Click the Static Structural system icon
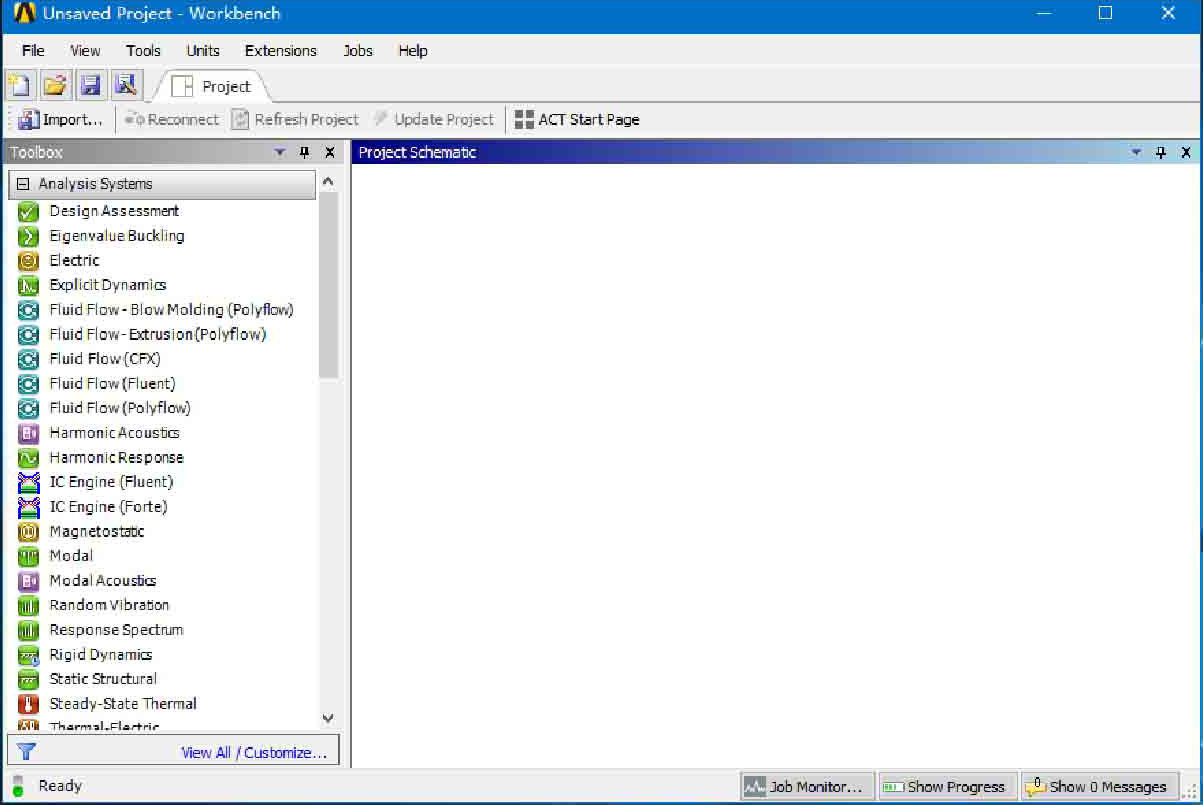Image resolution: width=1203 pixels, height=805 pixels. click(29, 679)
